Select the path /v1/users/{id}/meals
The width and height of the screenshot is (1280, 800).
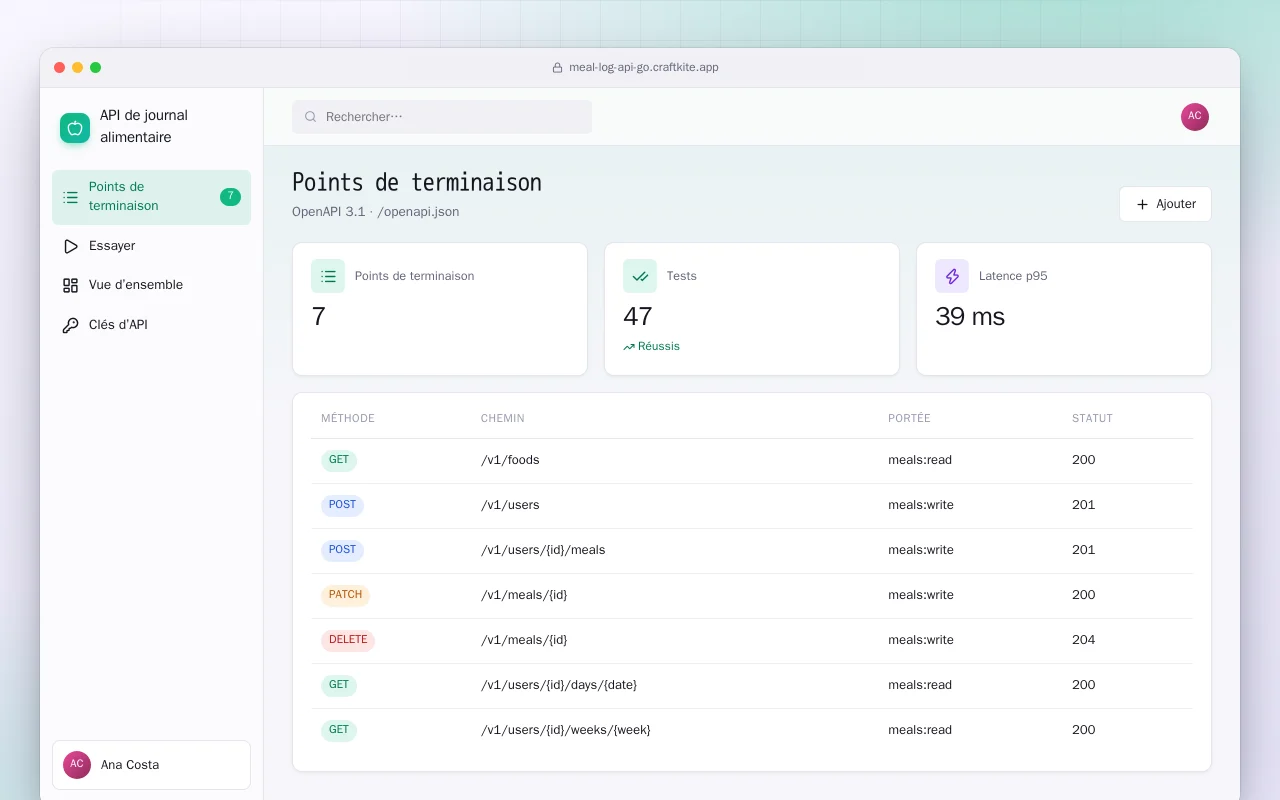pos(543,551)
